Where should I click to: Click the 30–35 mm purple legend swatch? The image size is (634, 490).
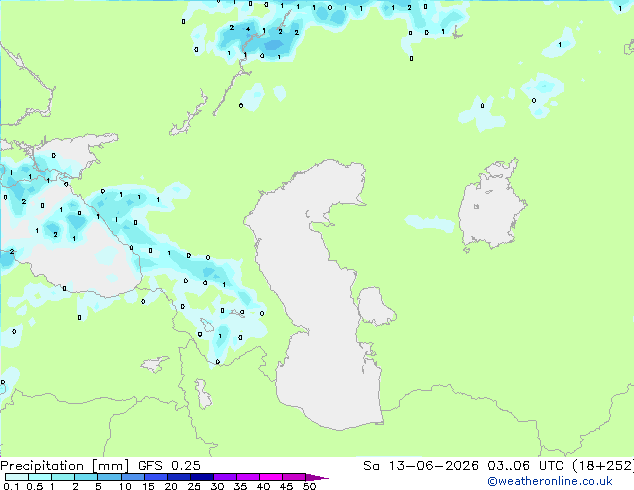pyautogui.click(x=224, y=477)
